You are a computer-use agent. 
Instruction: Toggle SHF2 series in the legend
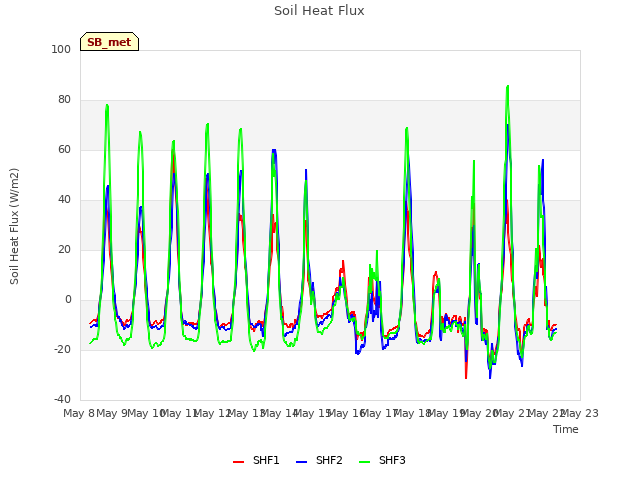(319, 460)
